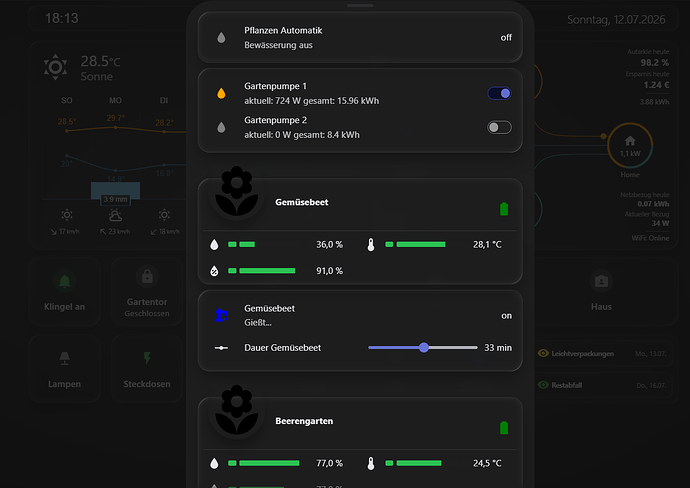This screenshot has width=690, height=488.
Task: Open the Gemüsebeet Gießt... entry
Action: coord(360,316)
